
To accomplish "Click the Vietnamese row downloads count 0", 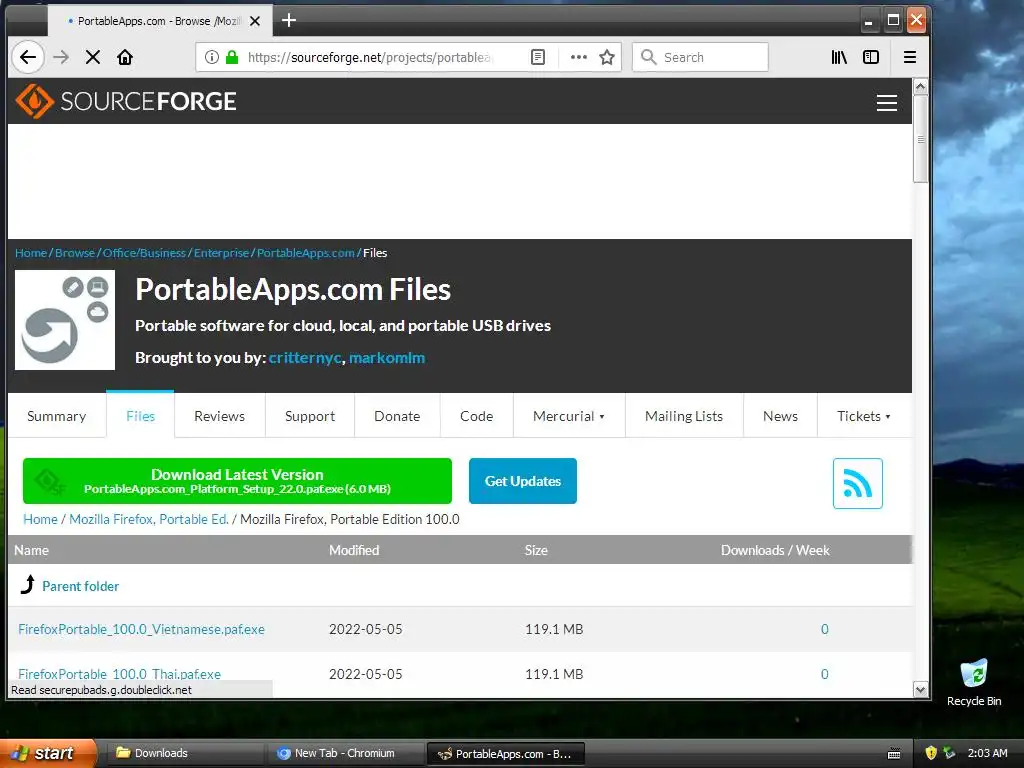I will click(825, 630).
